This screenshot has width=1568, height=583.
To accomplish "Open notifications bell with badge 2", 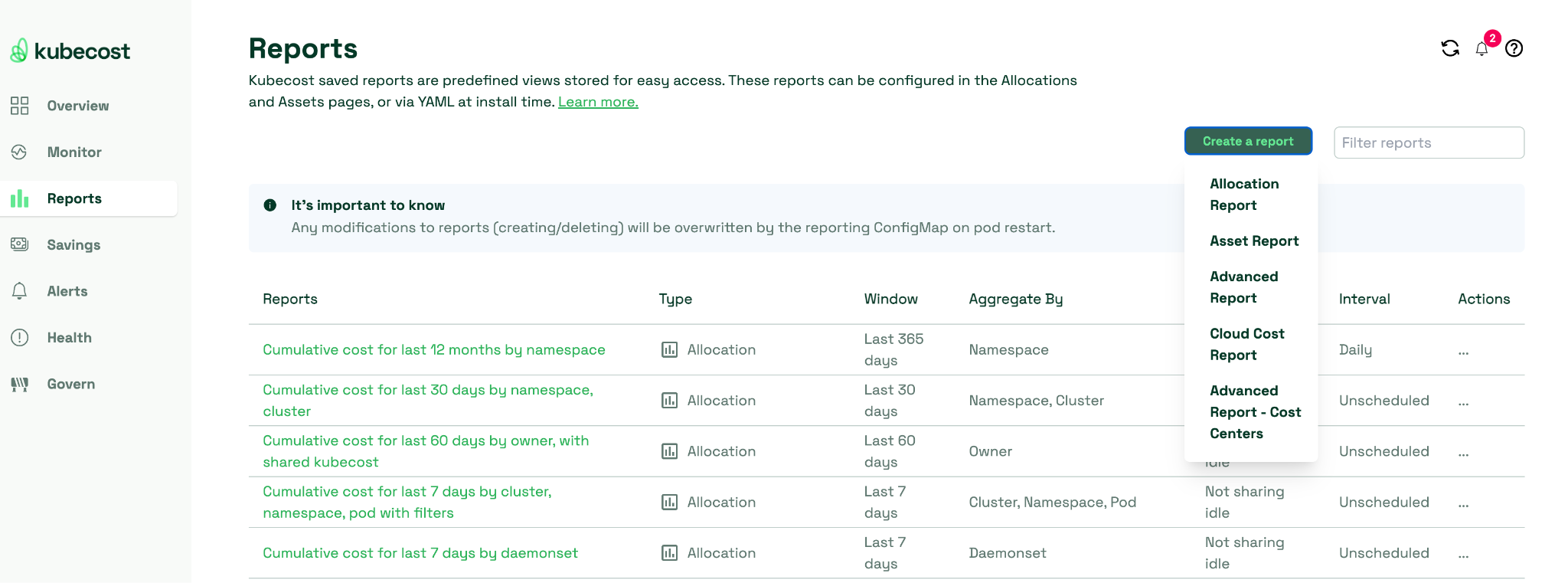I will 1483,48.
